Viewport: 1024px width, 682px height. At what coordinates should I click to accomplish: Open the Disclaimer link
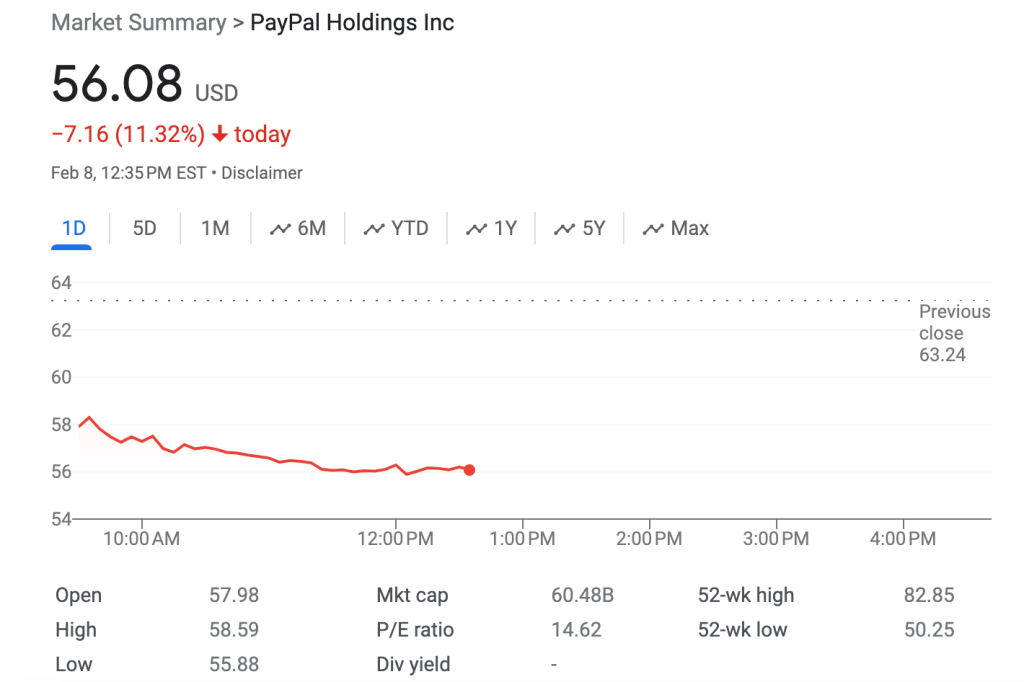pos(262,173)
